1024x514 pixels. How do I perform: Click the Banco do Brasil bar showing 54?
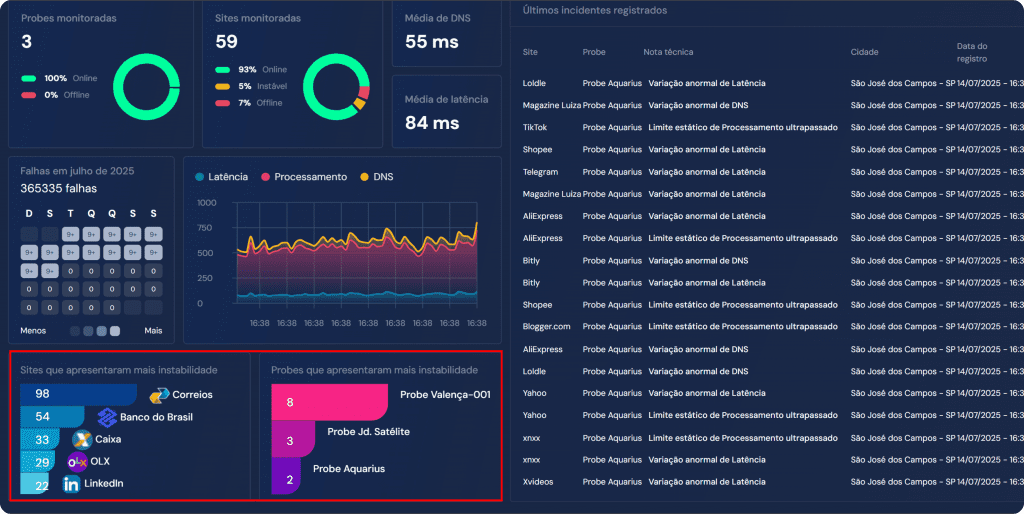tap(52, 417)
